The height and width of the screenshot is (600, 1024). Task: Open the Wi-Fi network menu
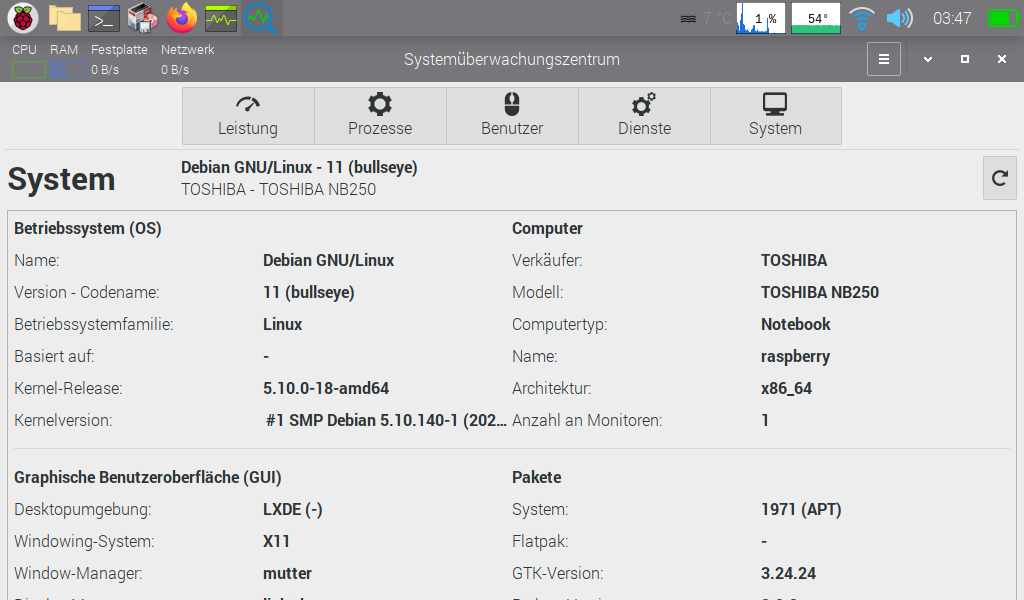(x=861, y=18)
